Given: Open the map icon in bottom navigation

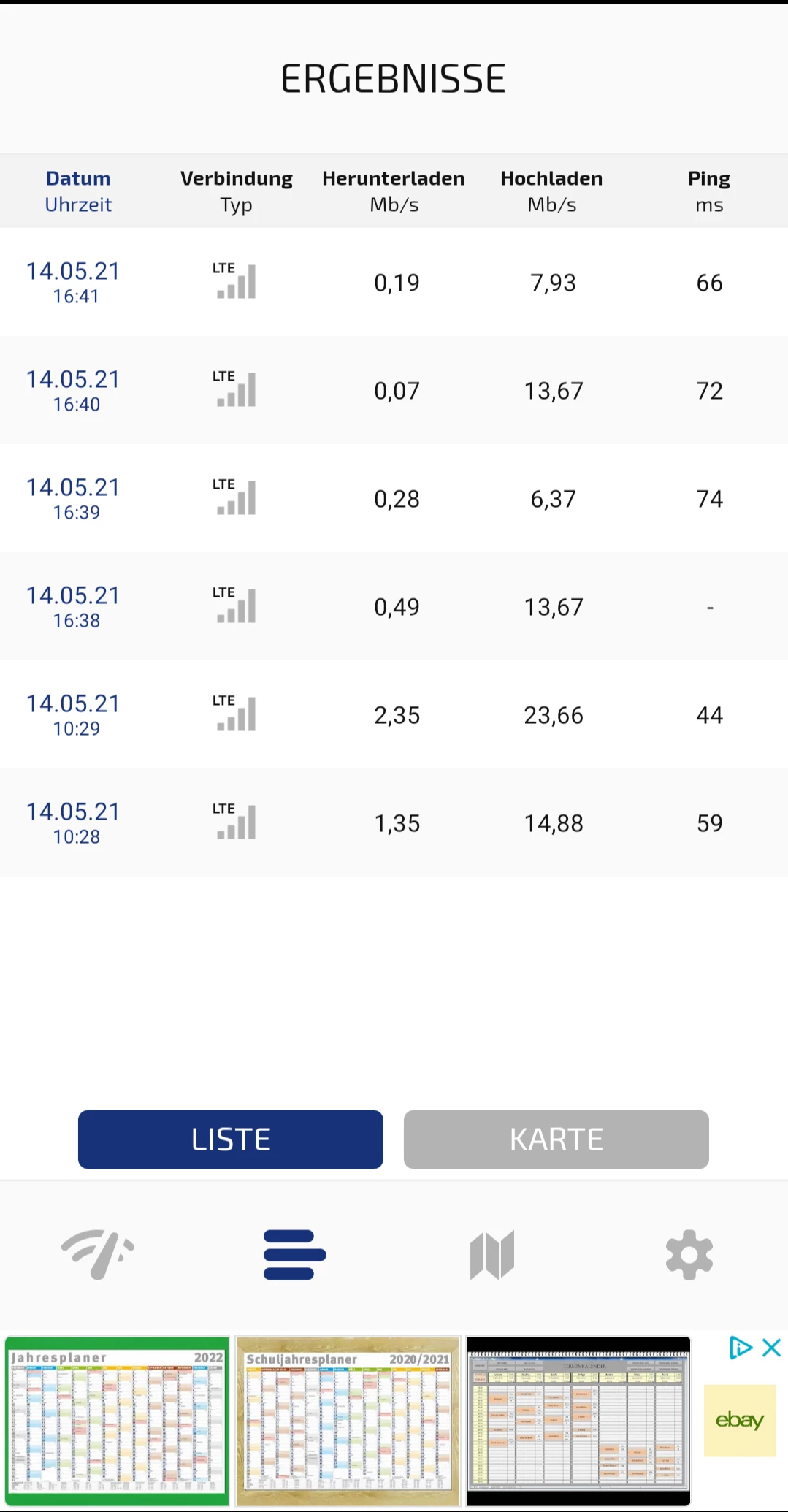Looking at the screenshot, I should click(492, 1254).
